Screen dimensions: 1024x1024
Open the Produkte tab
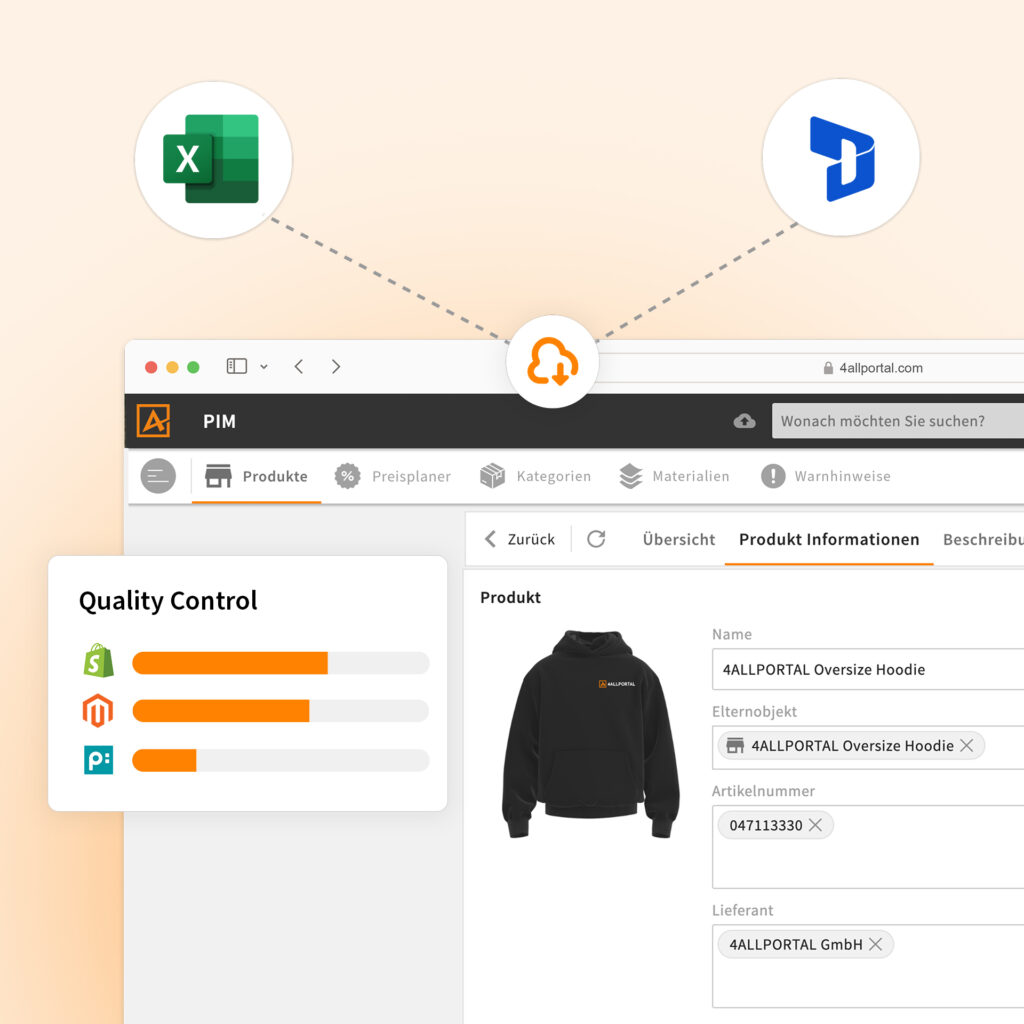(257, 477)
